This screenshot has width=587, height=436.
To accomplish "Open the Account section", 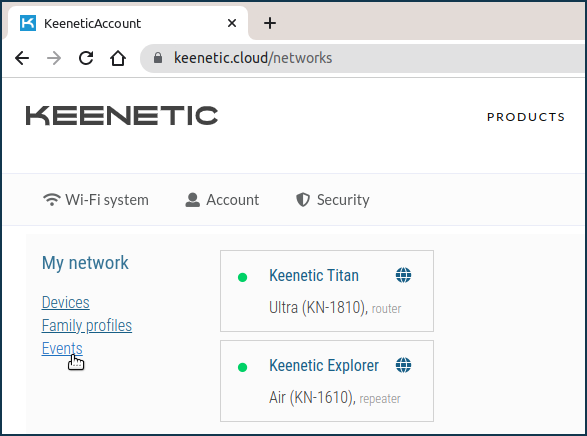I will tap(222, 200).
